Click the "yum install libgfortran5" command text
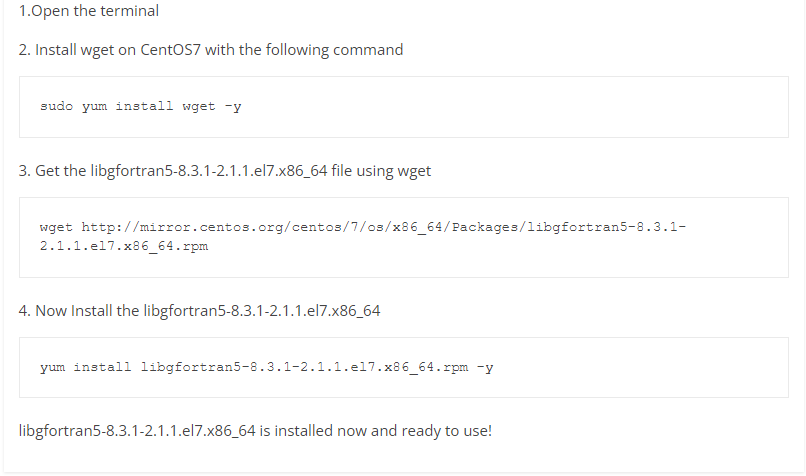The width and height of the screenshot is (806, 476). tap(267, 368)
